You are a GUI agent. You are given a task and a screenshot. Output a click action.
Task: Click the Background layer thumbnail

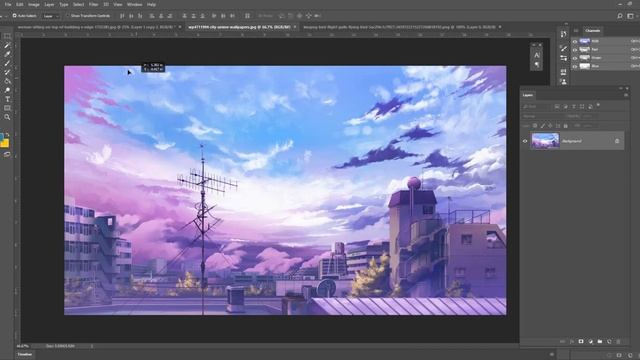tap(545, 141)
